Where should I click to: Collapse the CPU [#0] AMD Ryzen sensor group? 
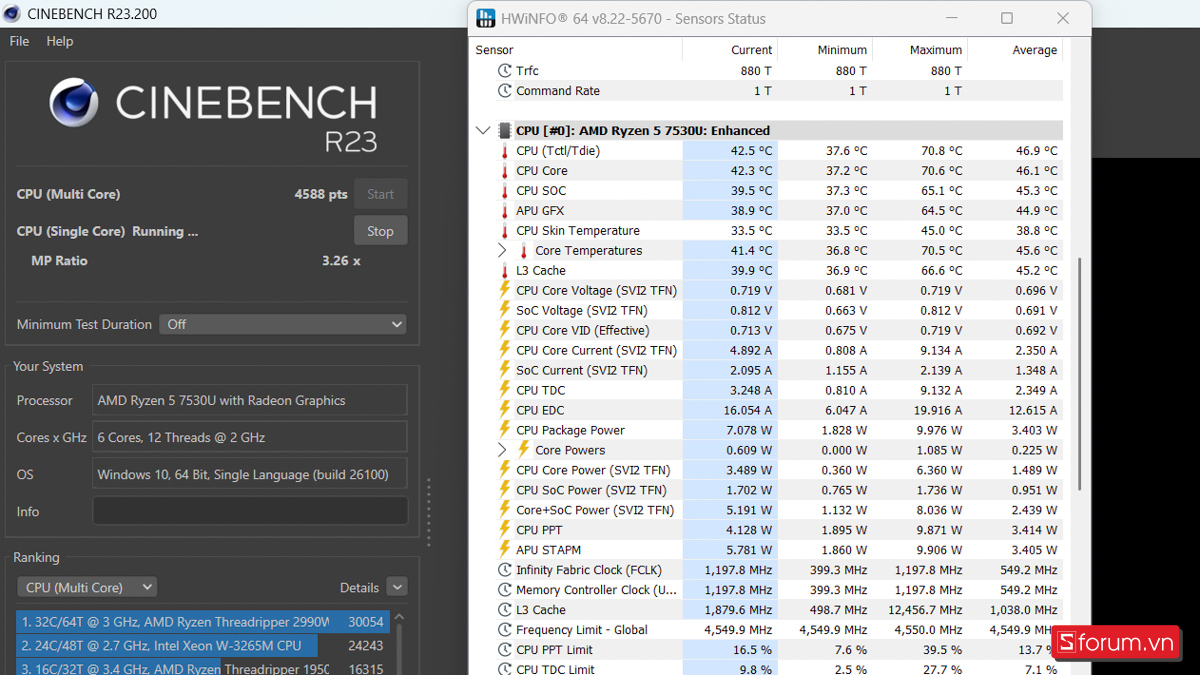pyautogui.click(x=483, y=131)
